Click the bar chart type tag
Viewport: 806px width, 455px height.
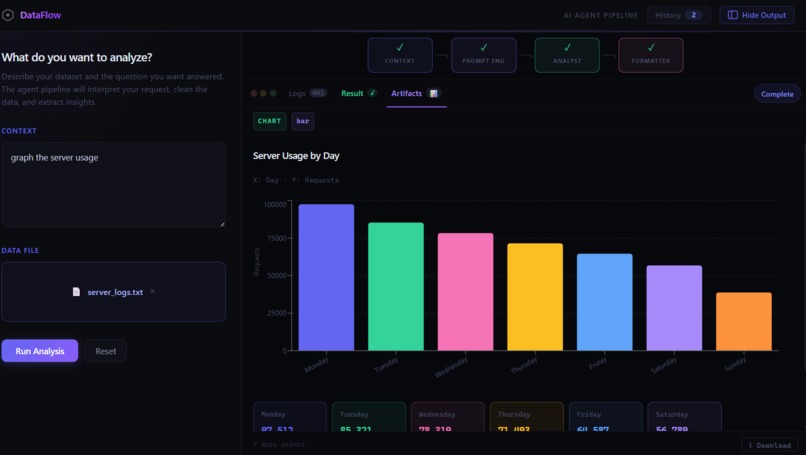[x=303, y=121]
